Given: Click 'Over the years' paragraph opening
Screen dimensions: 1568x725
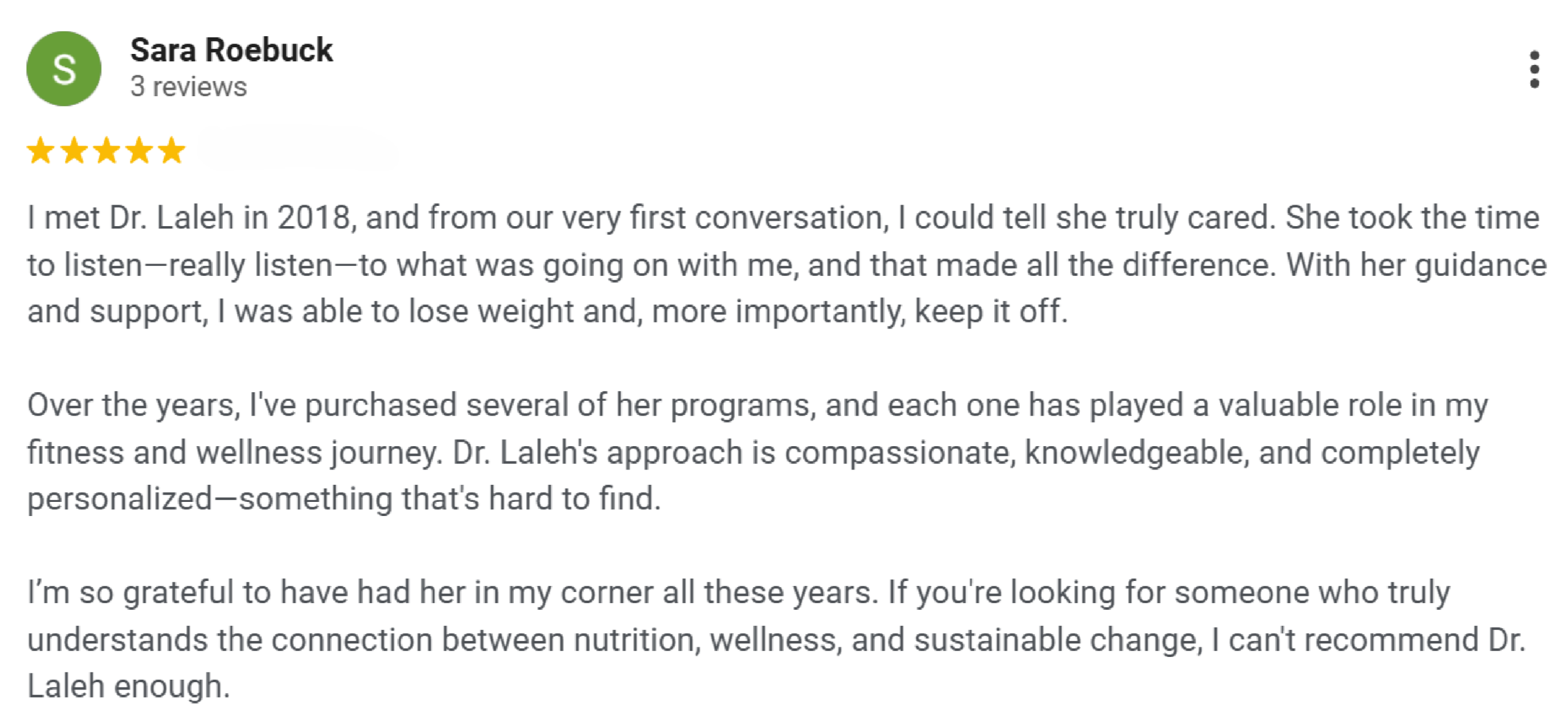Looking at the screenshot, I should 134,406.
